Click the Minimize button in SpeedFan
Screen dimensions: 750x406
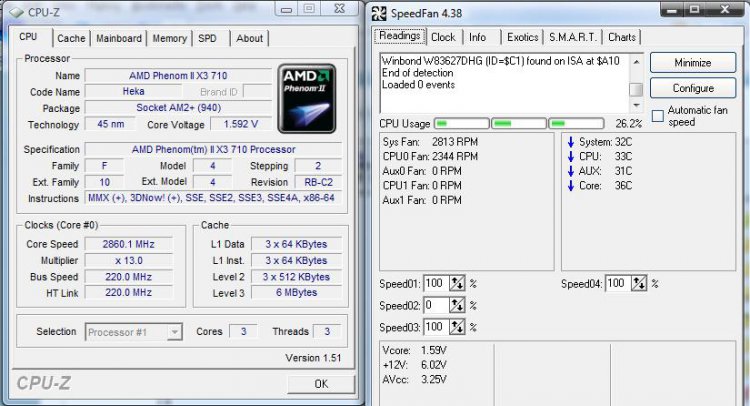coord(693,63)
